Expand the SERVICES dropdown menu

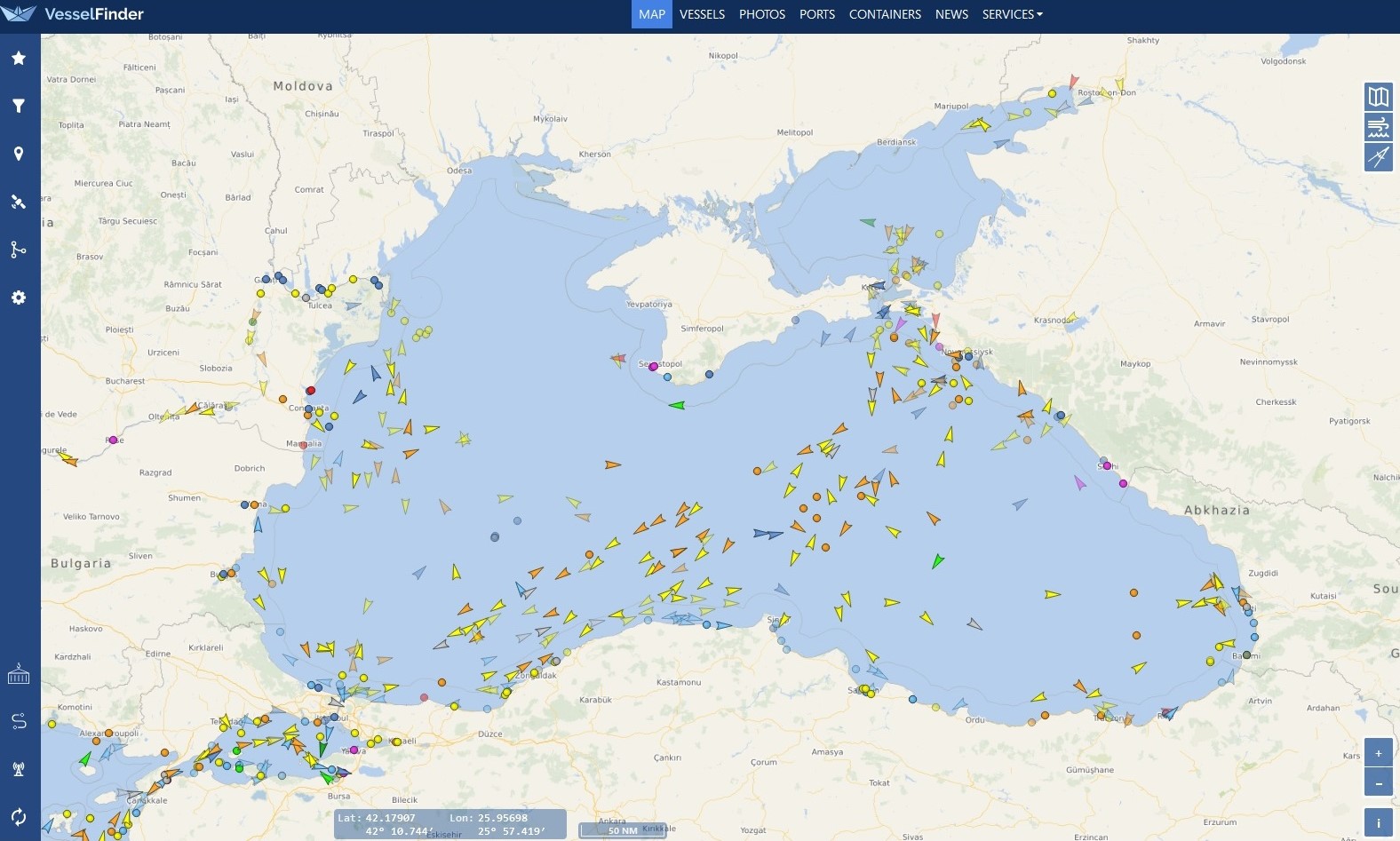(x=1012, y=14)
